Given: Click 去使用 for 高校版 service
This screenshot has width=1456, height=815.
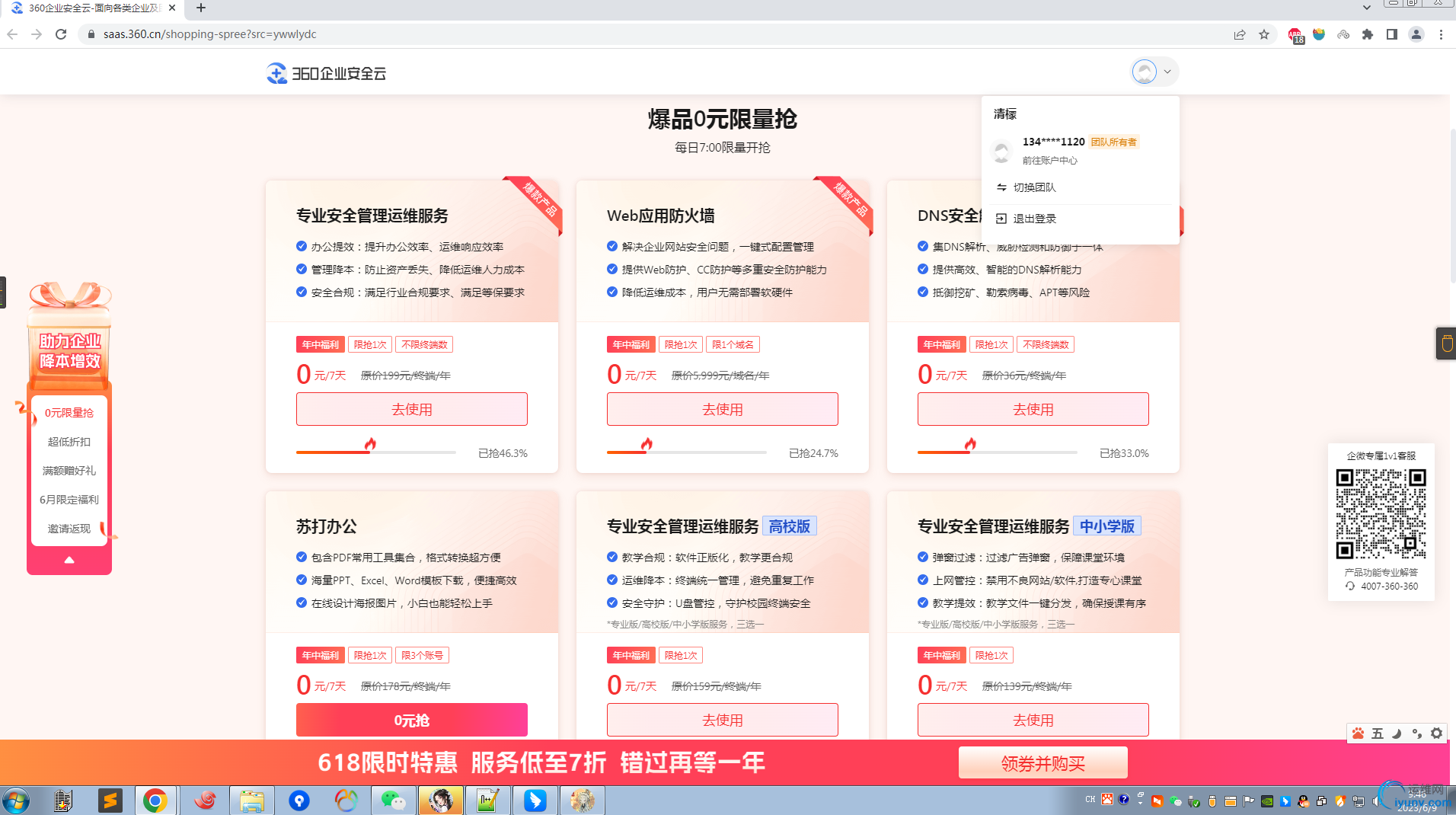Looking at the screenshot, I should (722, 720).
